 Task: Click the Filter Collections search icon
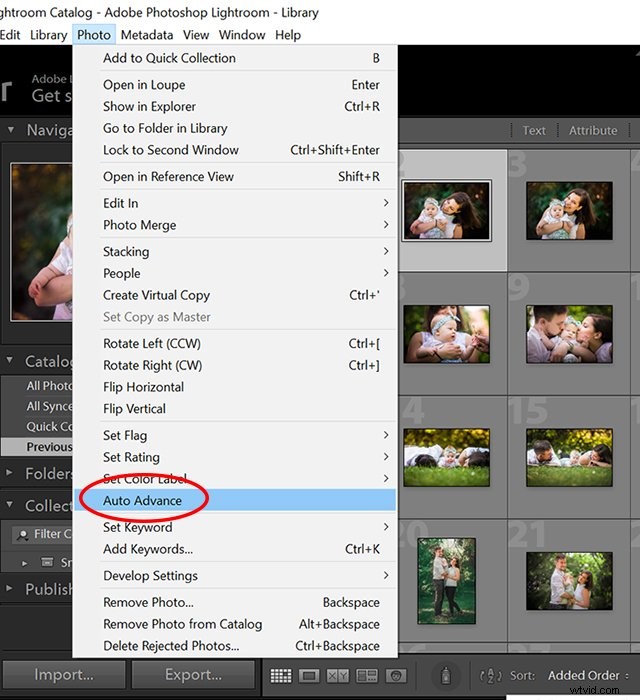[x=22, y=534]
